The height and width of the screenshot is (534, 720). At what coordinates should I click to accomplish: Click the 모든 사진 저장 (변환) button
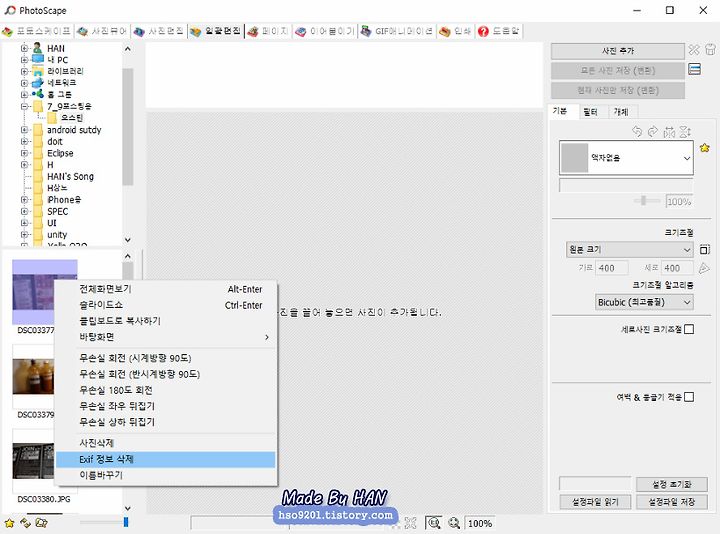point(618,71)
